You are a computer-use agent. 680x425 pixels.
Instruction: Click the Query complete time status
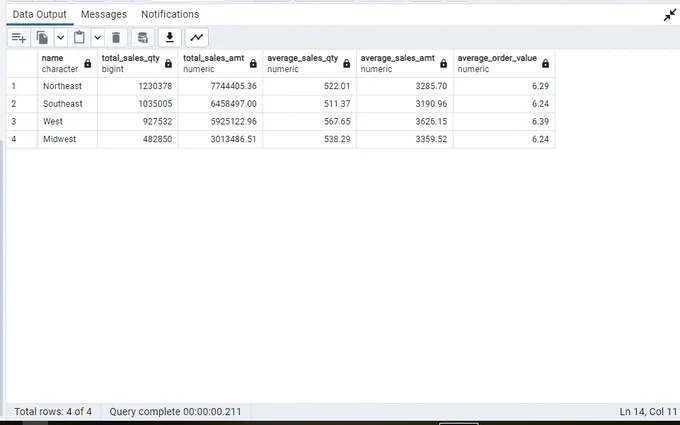[x=175, y=412]
